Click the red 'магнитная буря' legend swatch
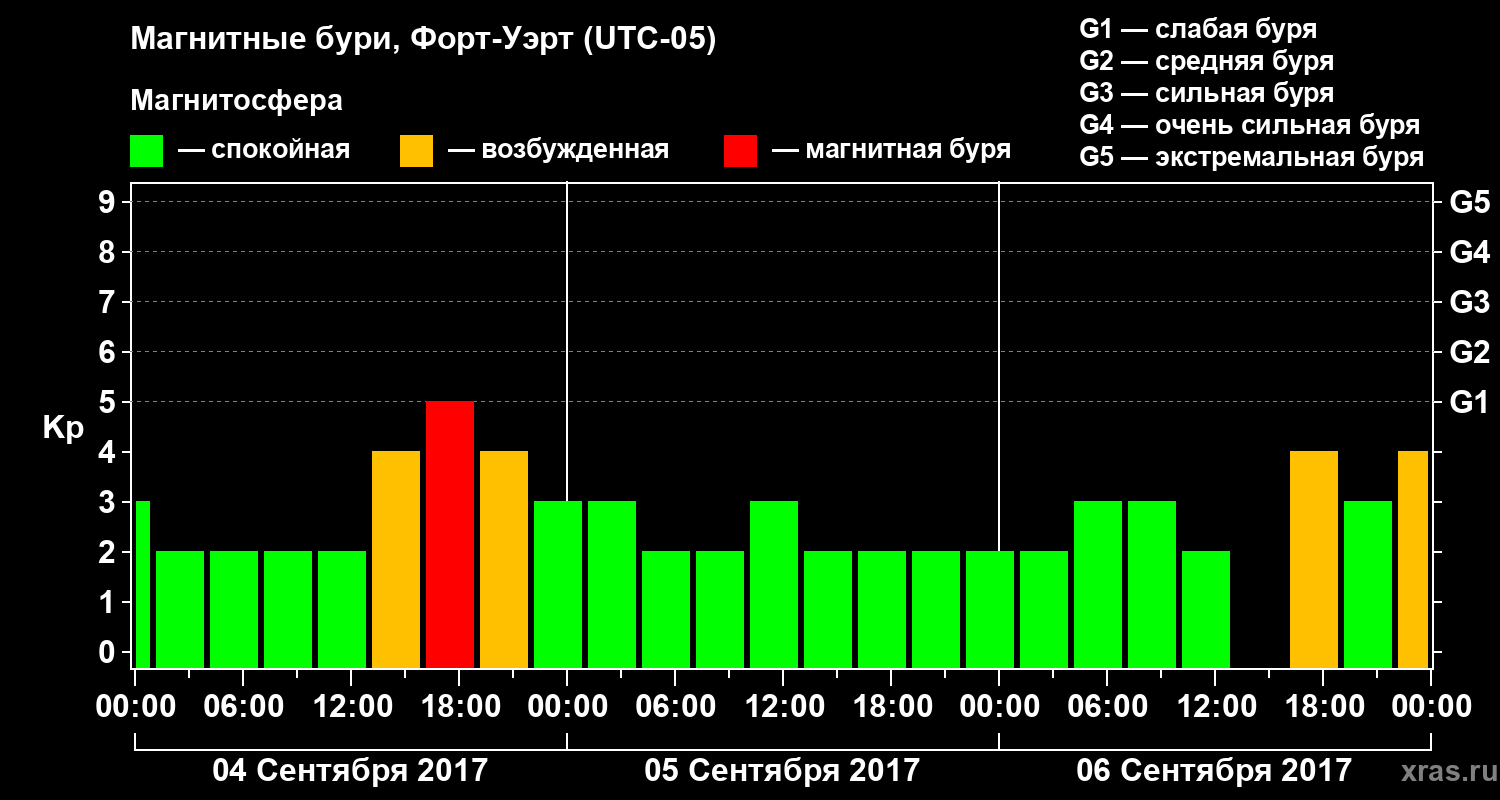This screenshot has width=1500, height=800. point(740,151)
